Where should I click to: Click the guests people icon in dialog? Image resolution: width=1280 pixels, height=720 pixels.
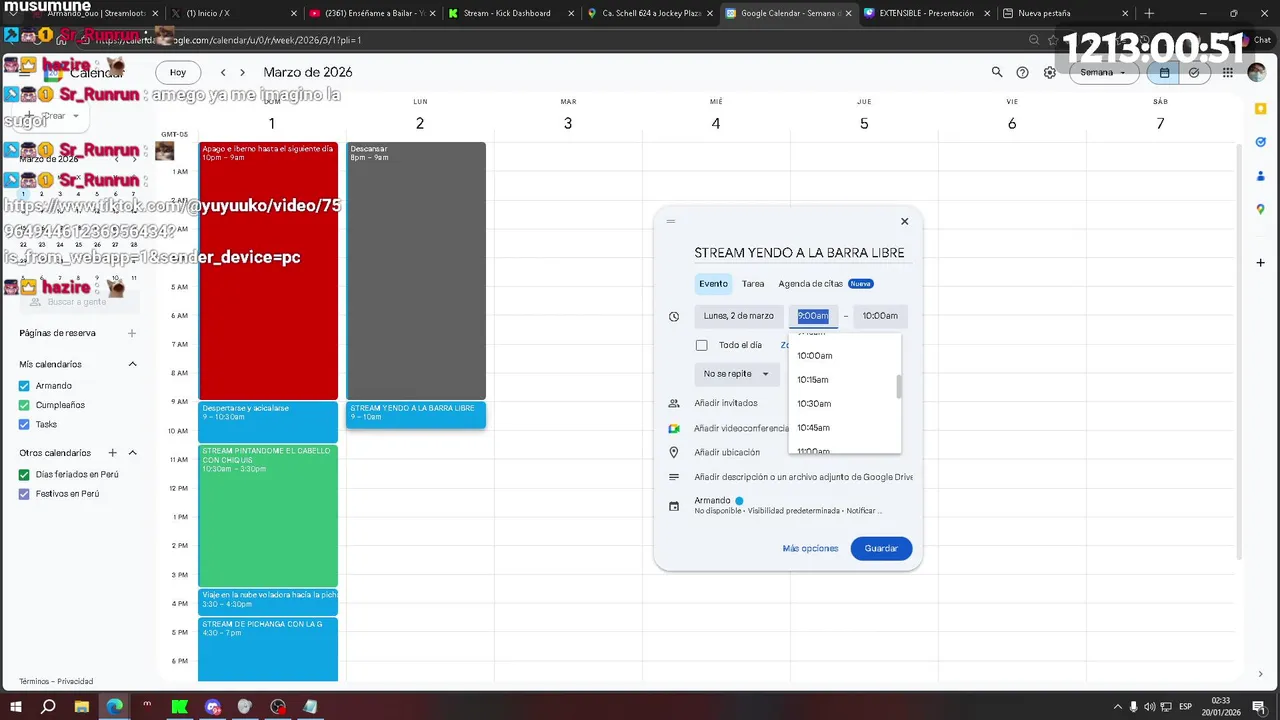(x=674, y=403)
